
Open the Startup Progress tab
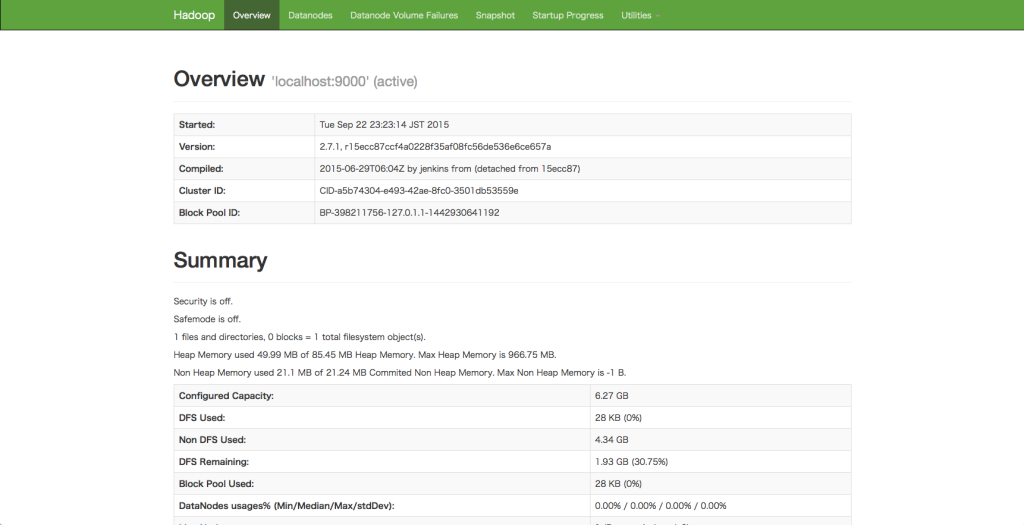[567, 15]
